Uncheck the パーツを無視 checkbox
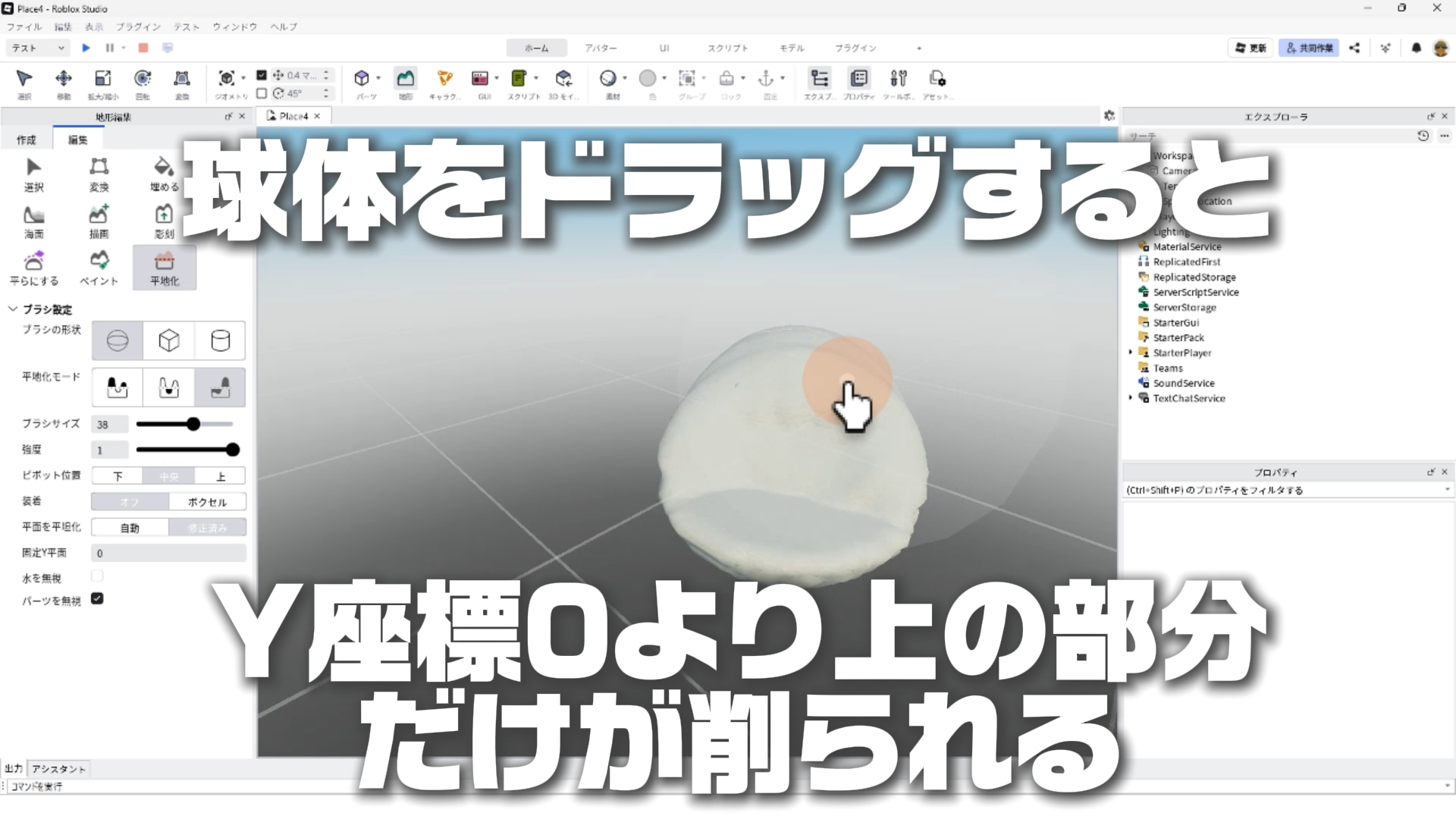 pos(97,598)
